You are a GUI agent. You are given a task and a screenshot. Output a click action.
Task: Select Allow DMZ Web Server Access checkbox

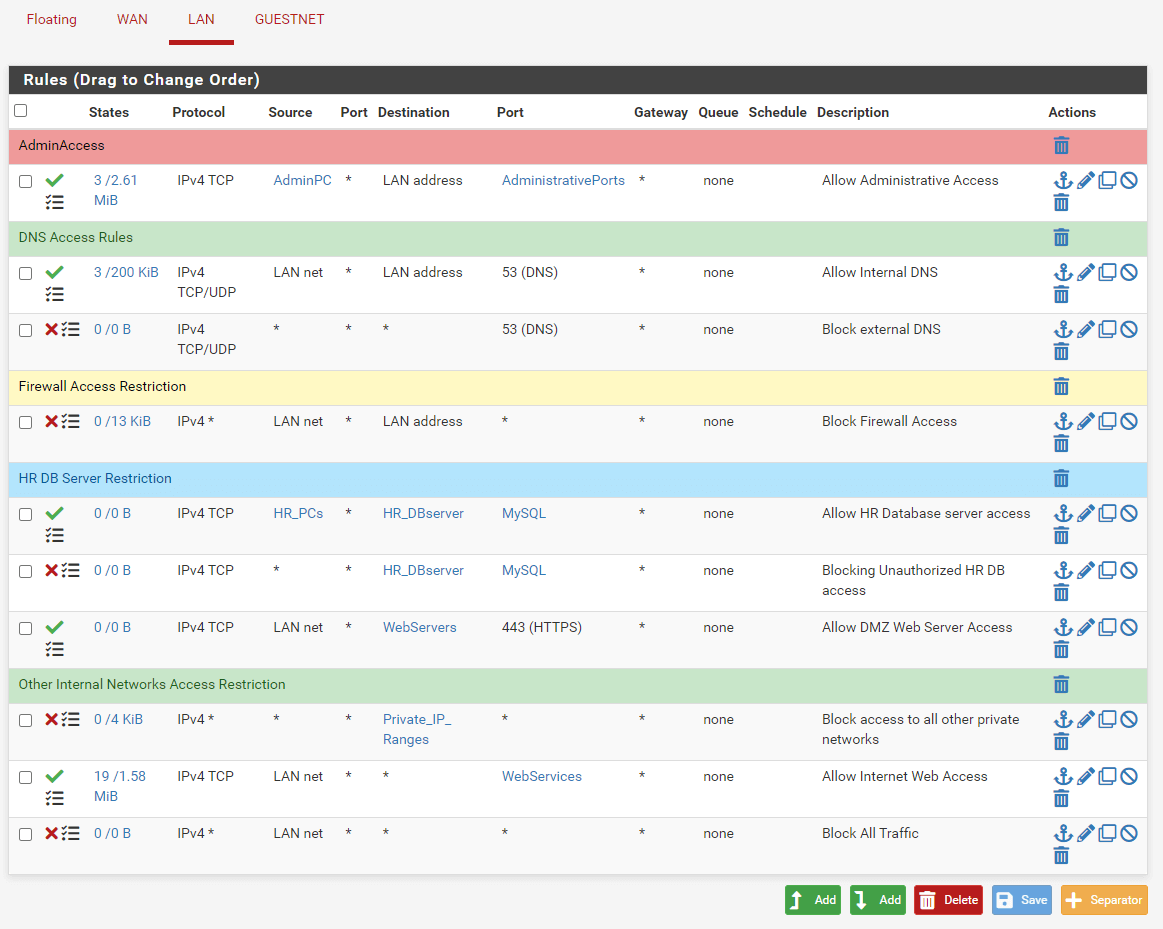point(25,629)
